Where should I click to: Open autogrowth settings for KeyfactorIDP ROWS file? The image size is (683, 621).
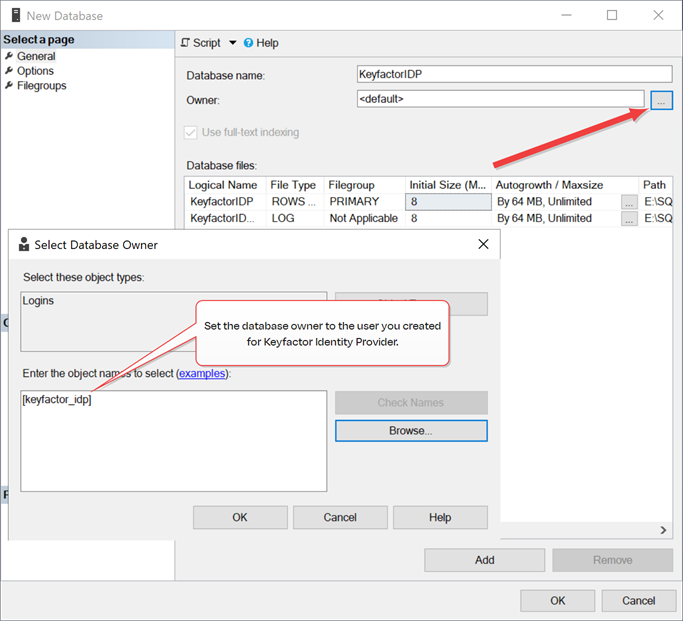coord(629,202)
